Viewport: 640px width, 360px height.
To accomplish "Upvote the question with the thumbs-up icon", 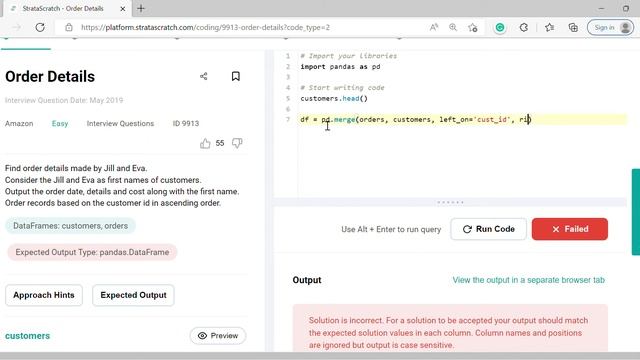I will (x=205, y=143).
